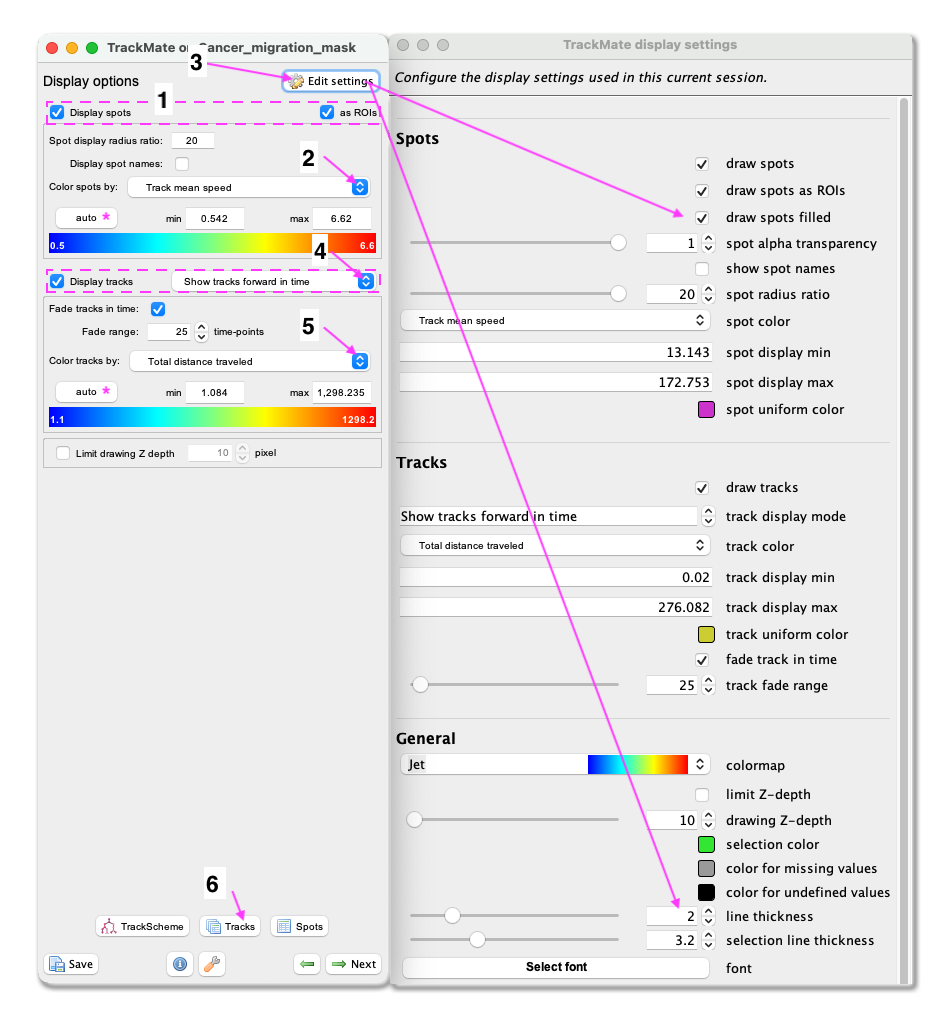Click the tracks 'auto' range button
Screen dimensions: 949x1018
[86, 391]
